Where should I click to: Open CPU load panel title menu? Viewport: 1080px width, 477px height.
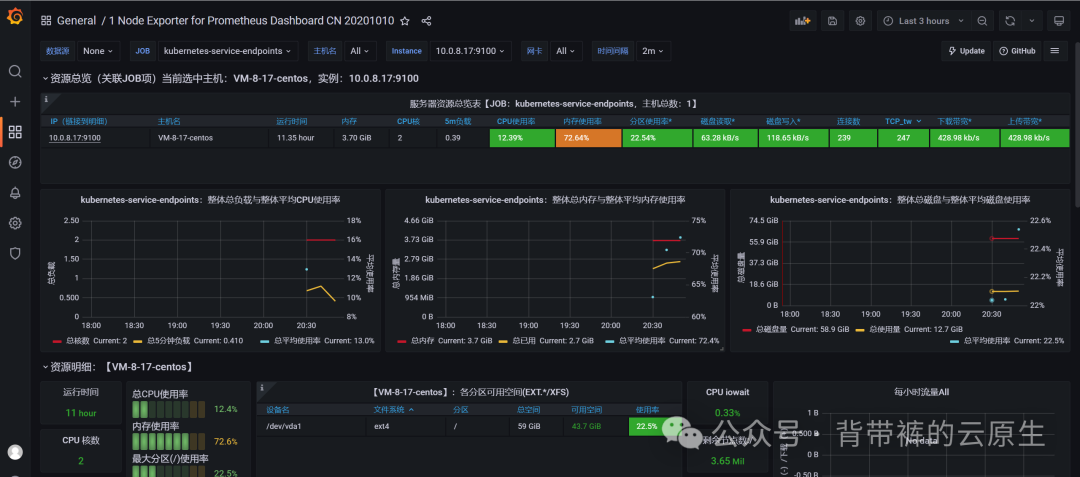(x=210, y=200)
